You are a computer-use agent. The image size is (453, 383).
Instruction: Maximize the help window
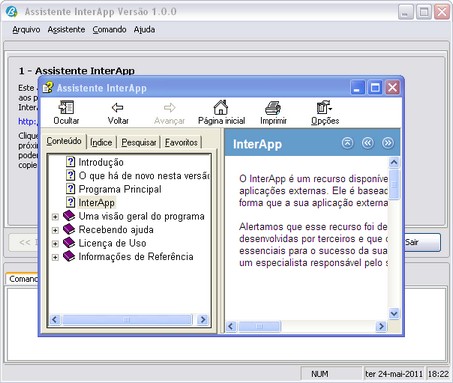tap(375, 88)
